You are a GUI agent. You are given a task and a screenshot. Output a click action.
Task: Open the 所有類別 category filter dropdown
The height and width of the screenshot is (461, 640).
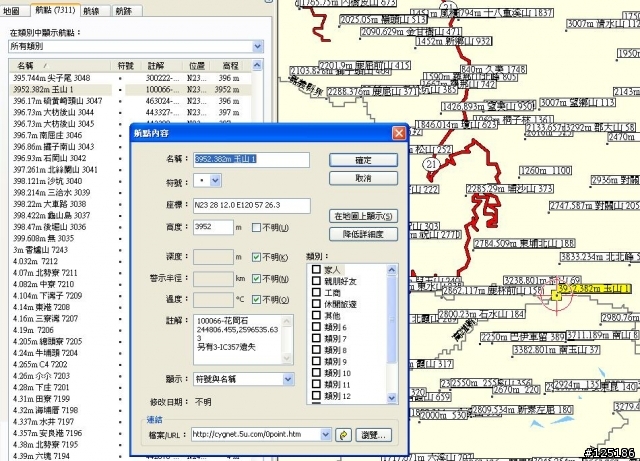pyautogui.click(x=258, y=46)
